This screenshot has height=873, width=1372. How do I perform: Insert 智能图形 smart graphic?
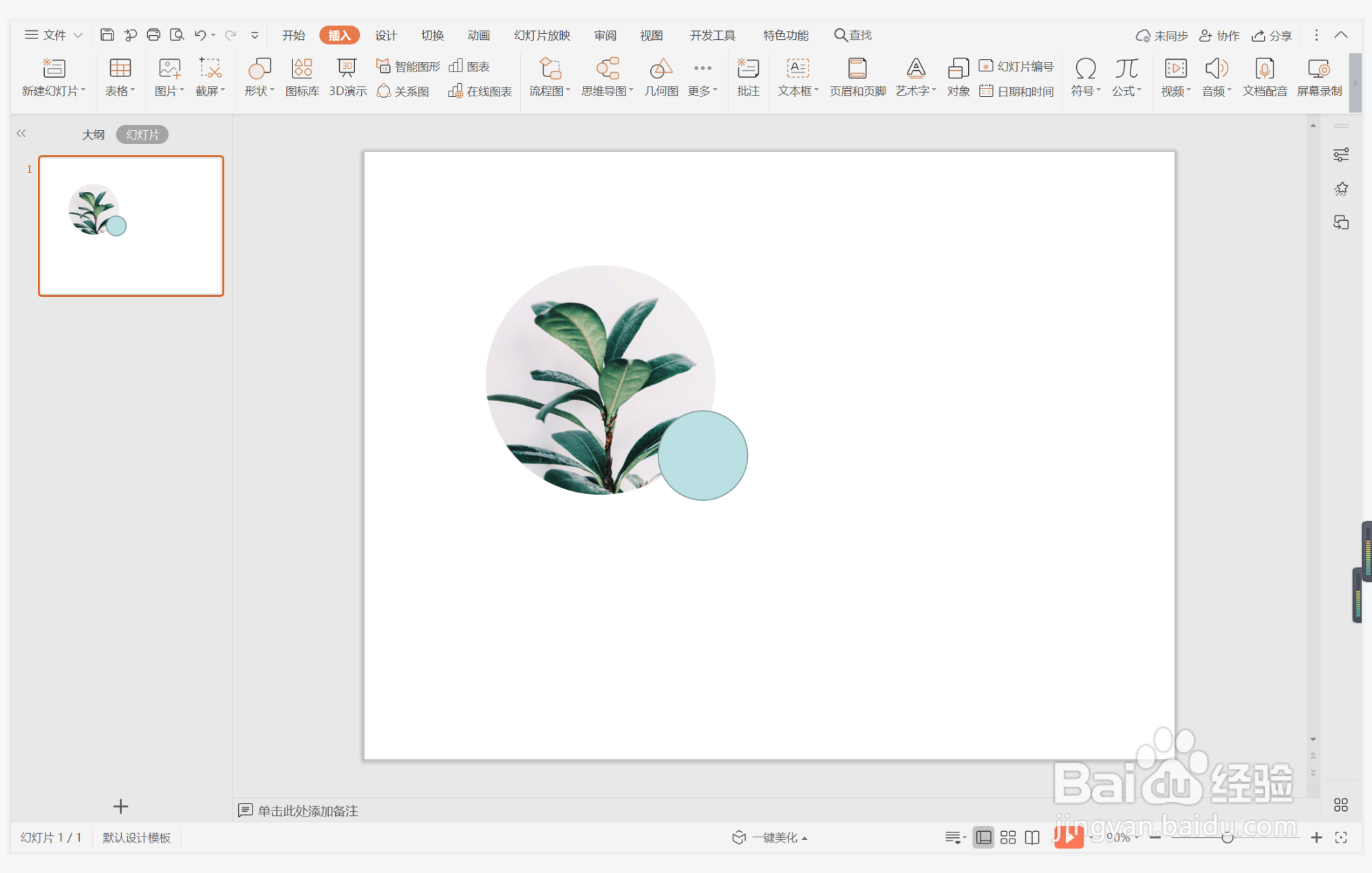click(408, 66)
